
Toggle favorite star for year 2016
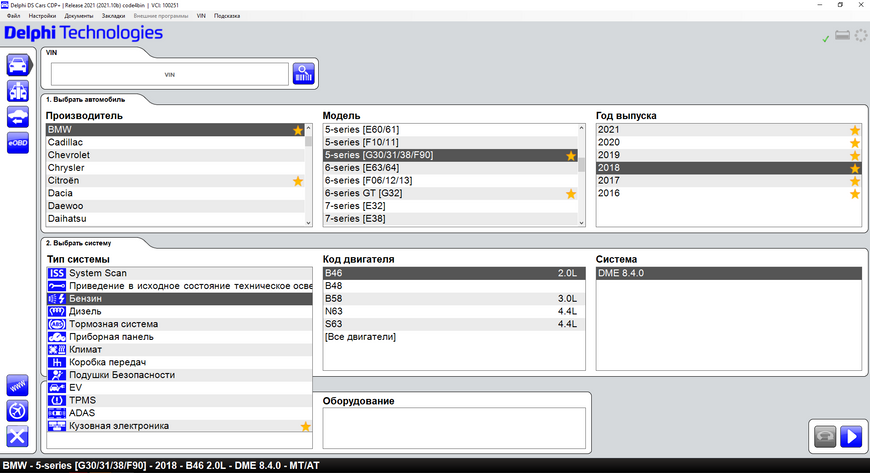click(855, 194)
